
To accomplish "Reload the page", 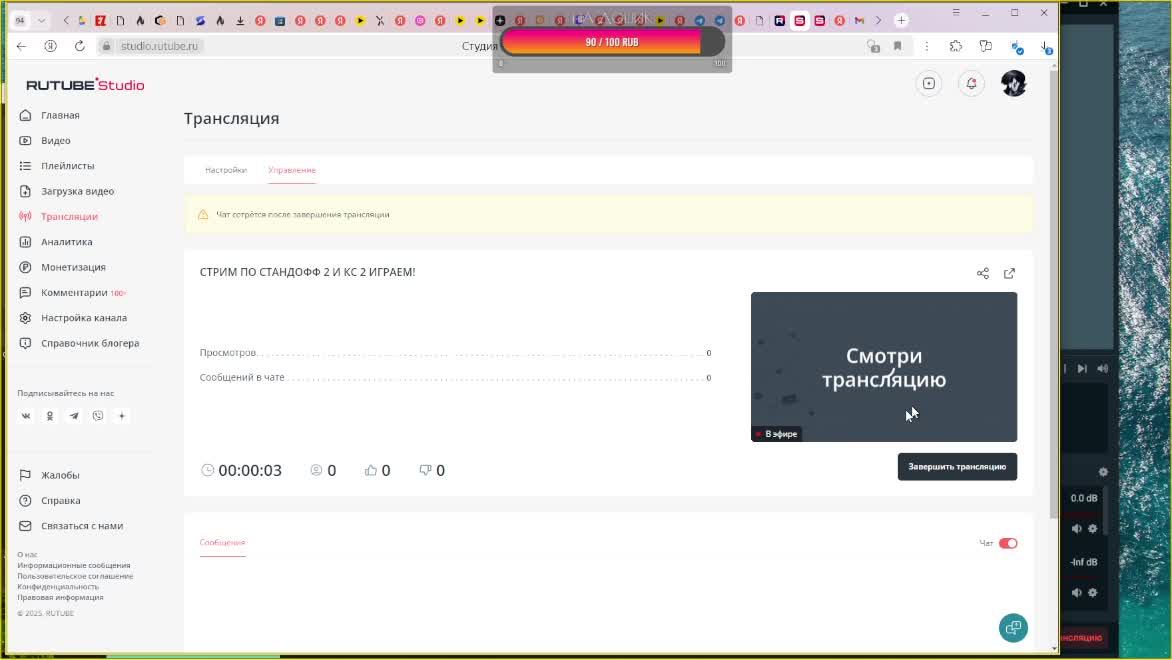I will pyautogui.click(x=79, y=46).
